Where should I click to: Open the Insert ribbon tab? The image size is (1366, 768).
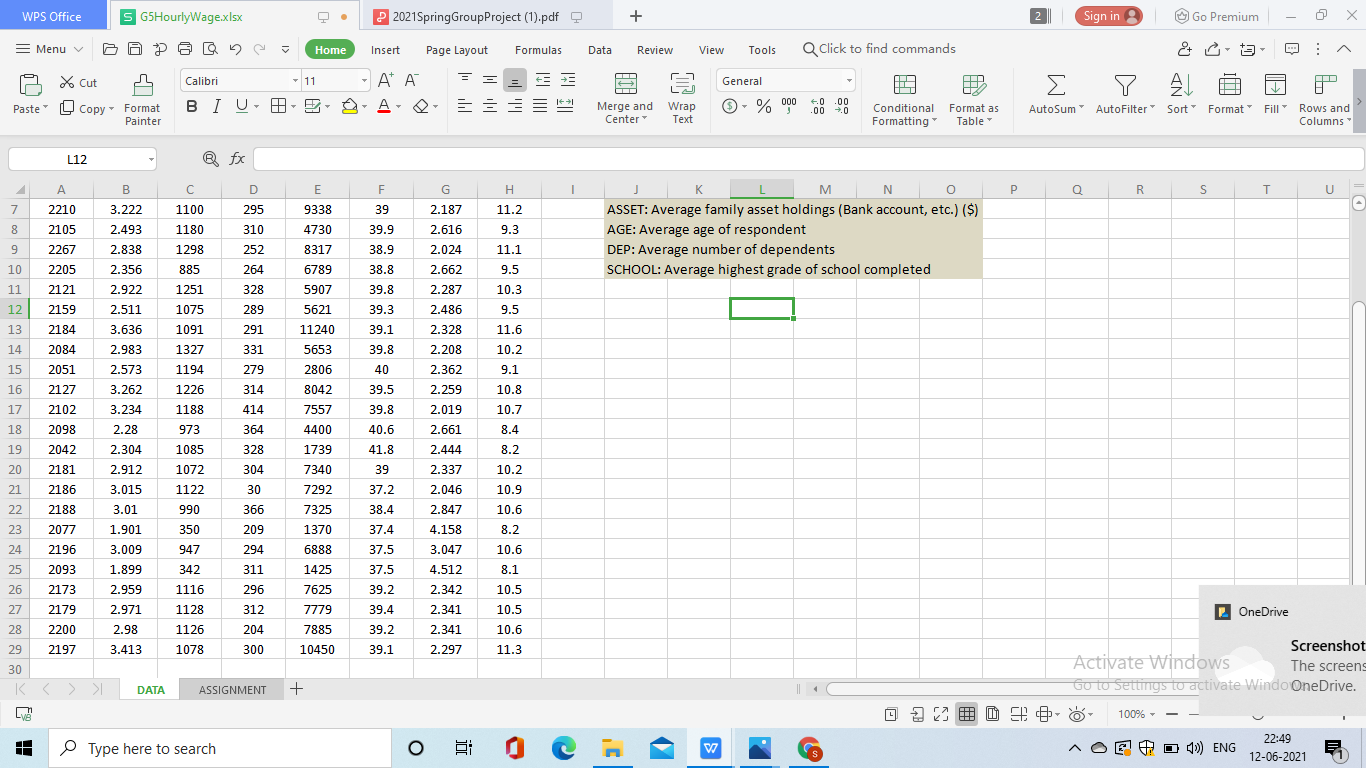coord(385,50)
